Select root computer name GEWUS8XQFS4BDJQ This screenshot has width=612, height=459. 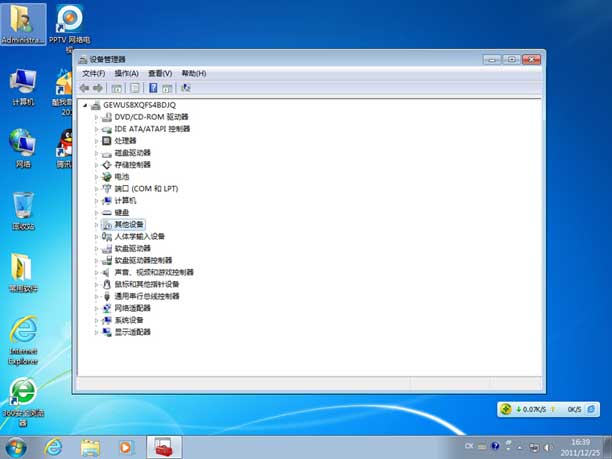(139, 105)
